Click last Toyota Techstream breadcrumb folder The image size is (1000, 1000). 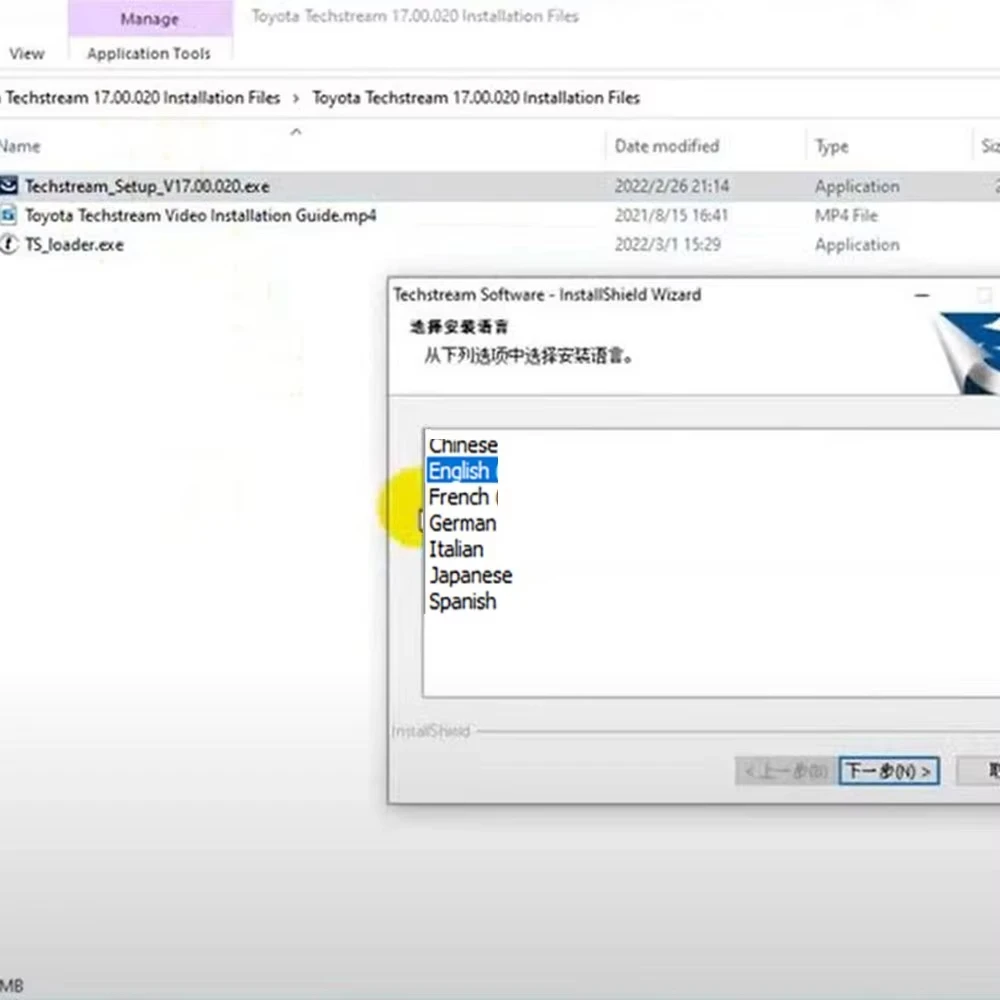click(x=476, y=98)
